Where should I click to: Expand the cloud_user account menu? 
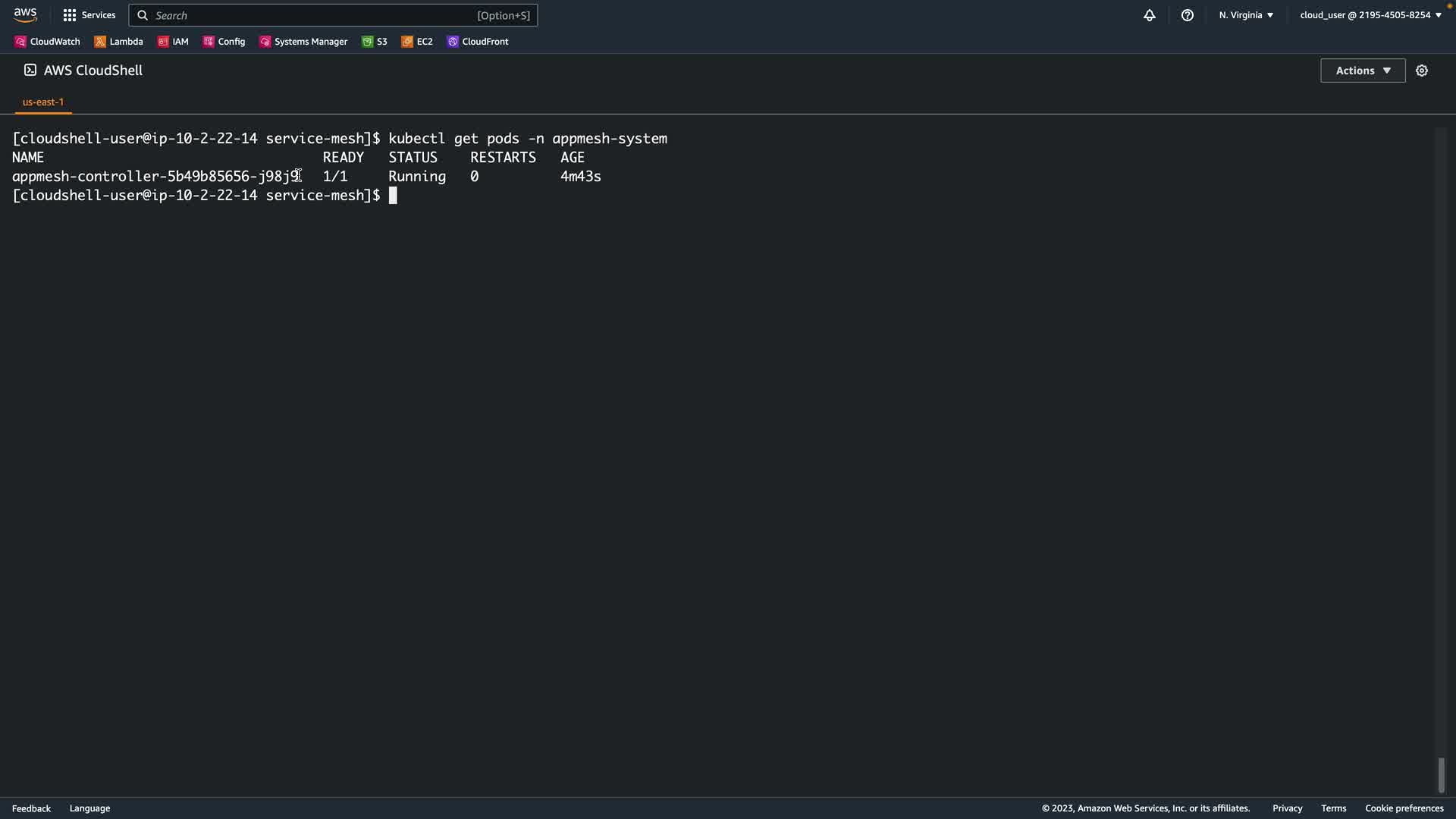pos(1370,15)
